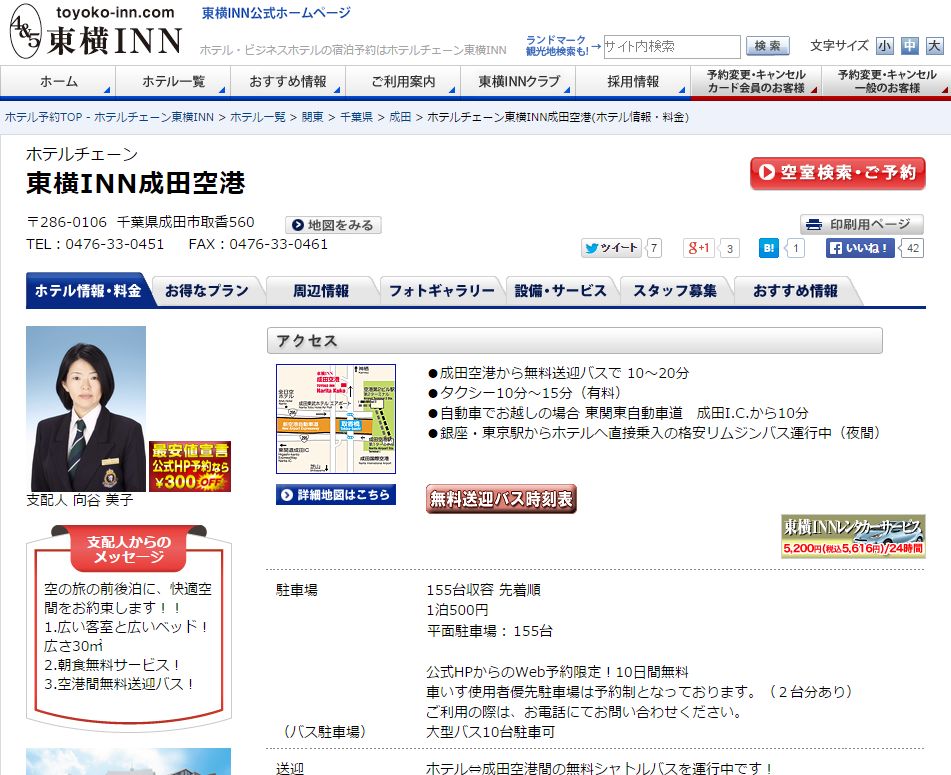The width and height of the screenshot is (951, 775).
Task: Click the Facebook like count 42
Action: coord(913,248)
